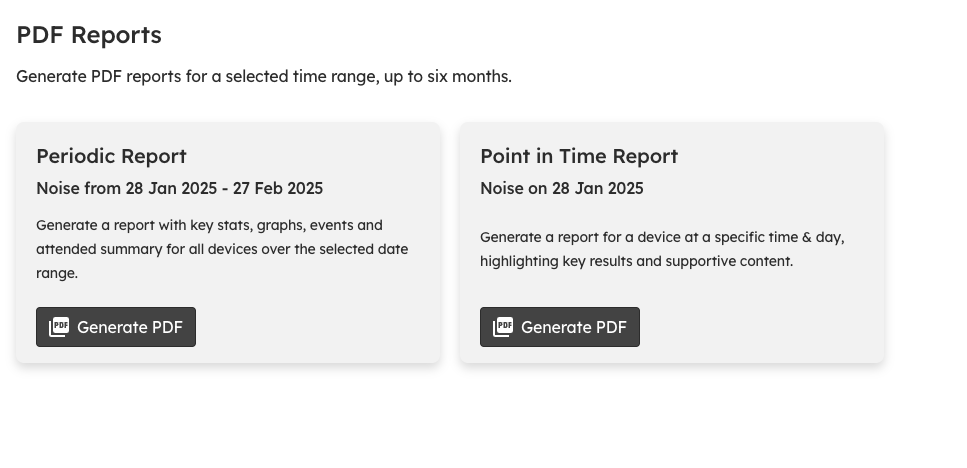Select the Periodic Report card title
The height and width of the screenshot is (468, 967).
(111, 156)
